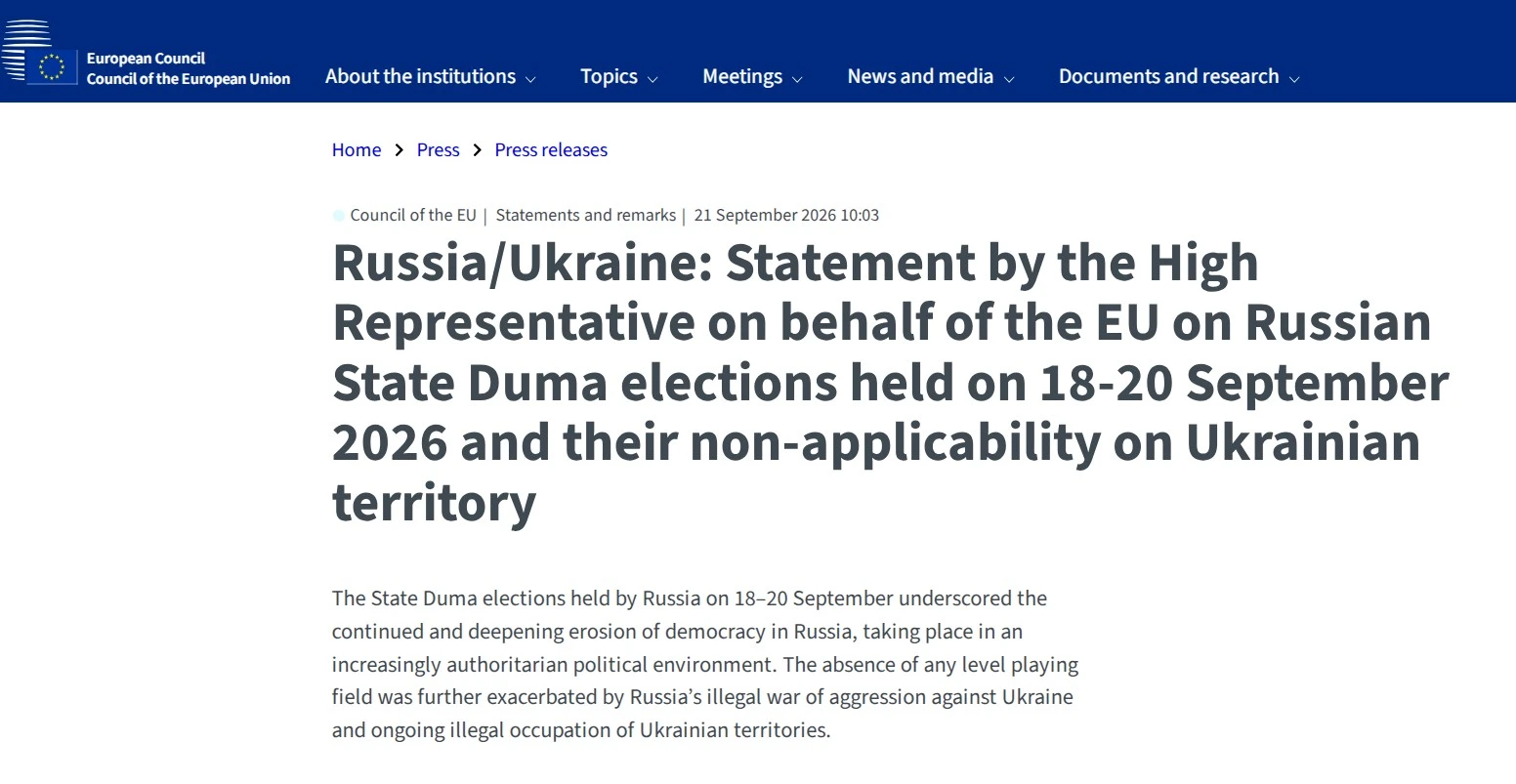Select the Statements and remarks label
This screenshot has width=1516, height=784.
click(586, 215)
